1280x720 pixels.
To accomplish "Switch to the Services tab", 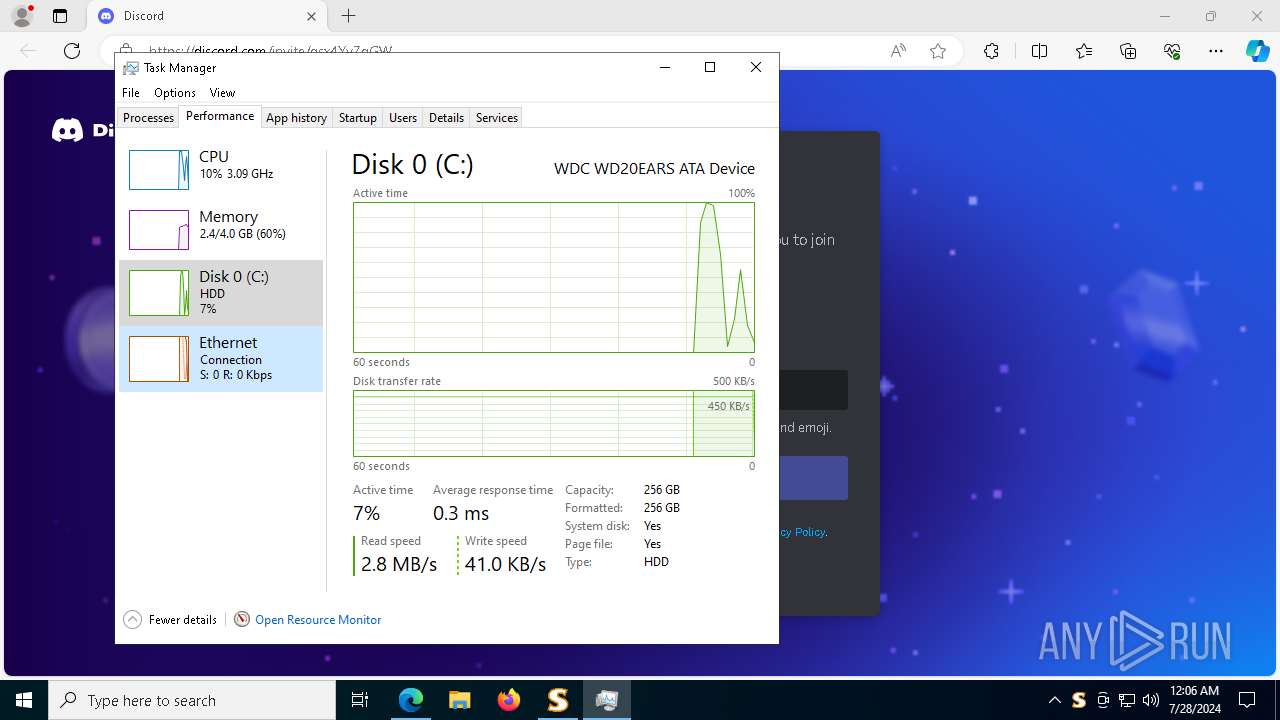I will point(497,118).
